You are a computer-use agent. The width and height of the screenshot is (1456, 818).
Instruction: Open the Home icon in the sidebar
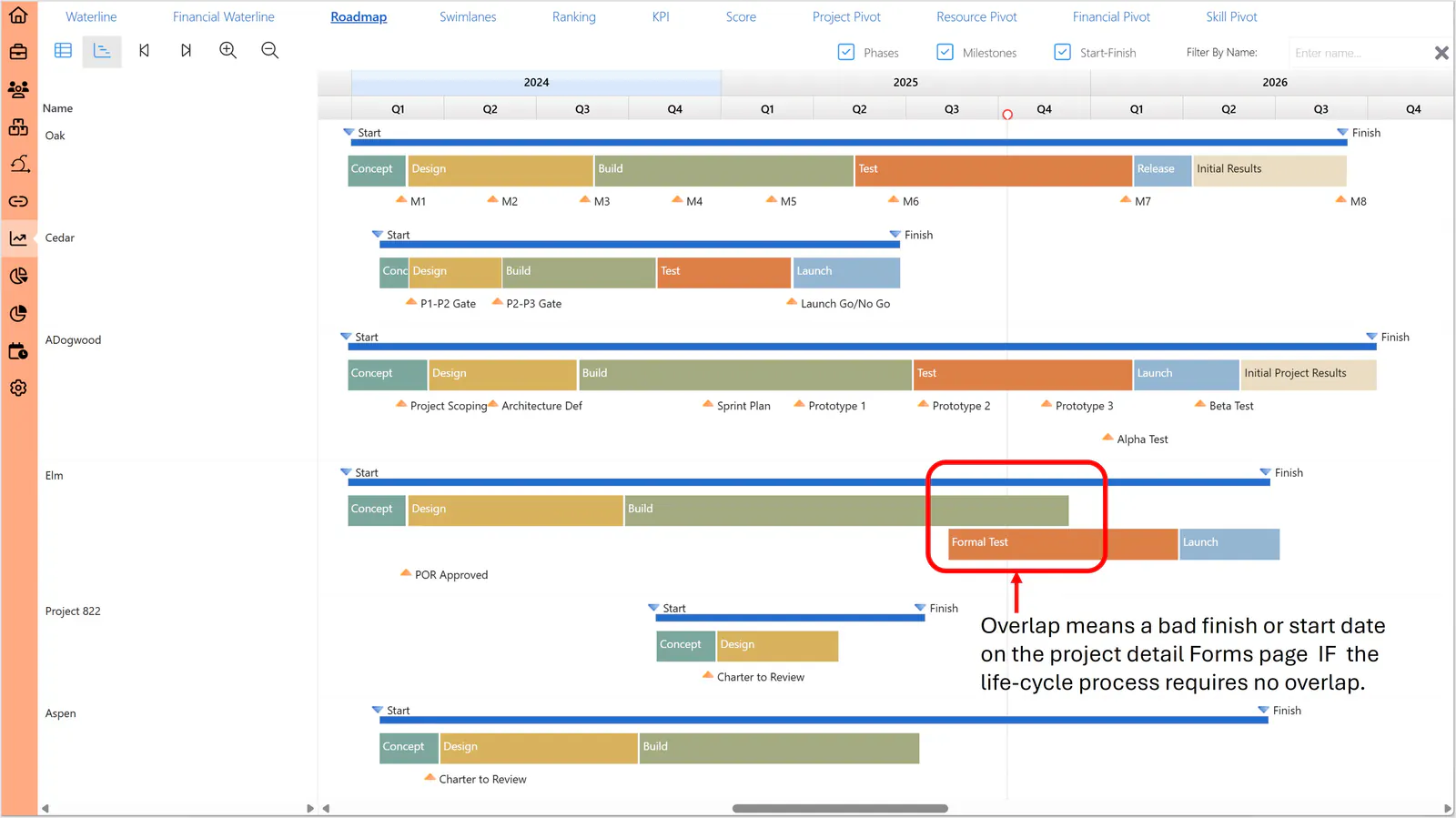tap(18, 15)
